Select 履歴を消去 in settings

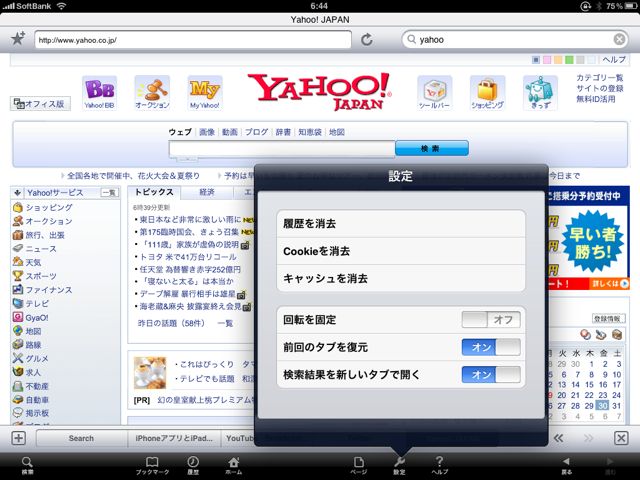click(x=401, y=224)
